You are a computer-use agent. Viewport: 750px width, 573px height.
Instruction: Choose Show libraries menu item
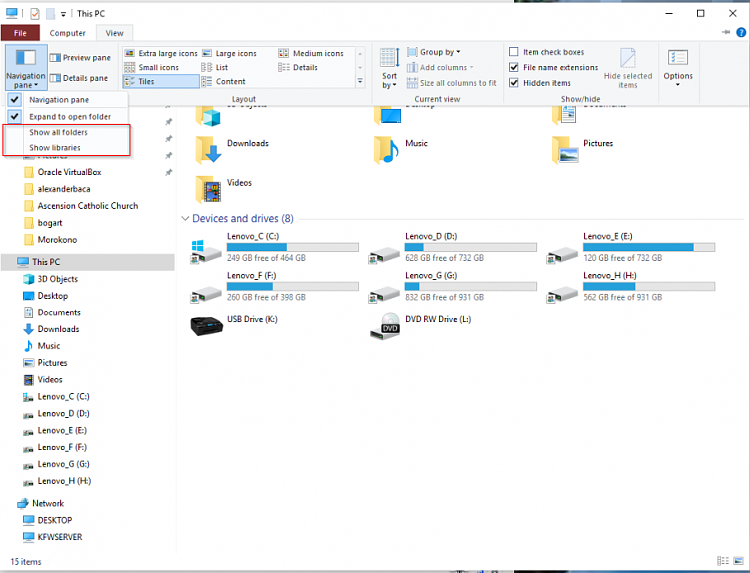(67, 147)
